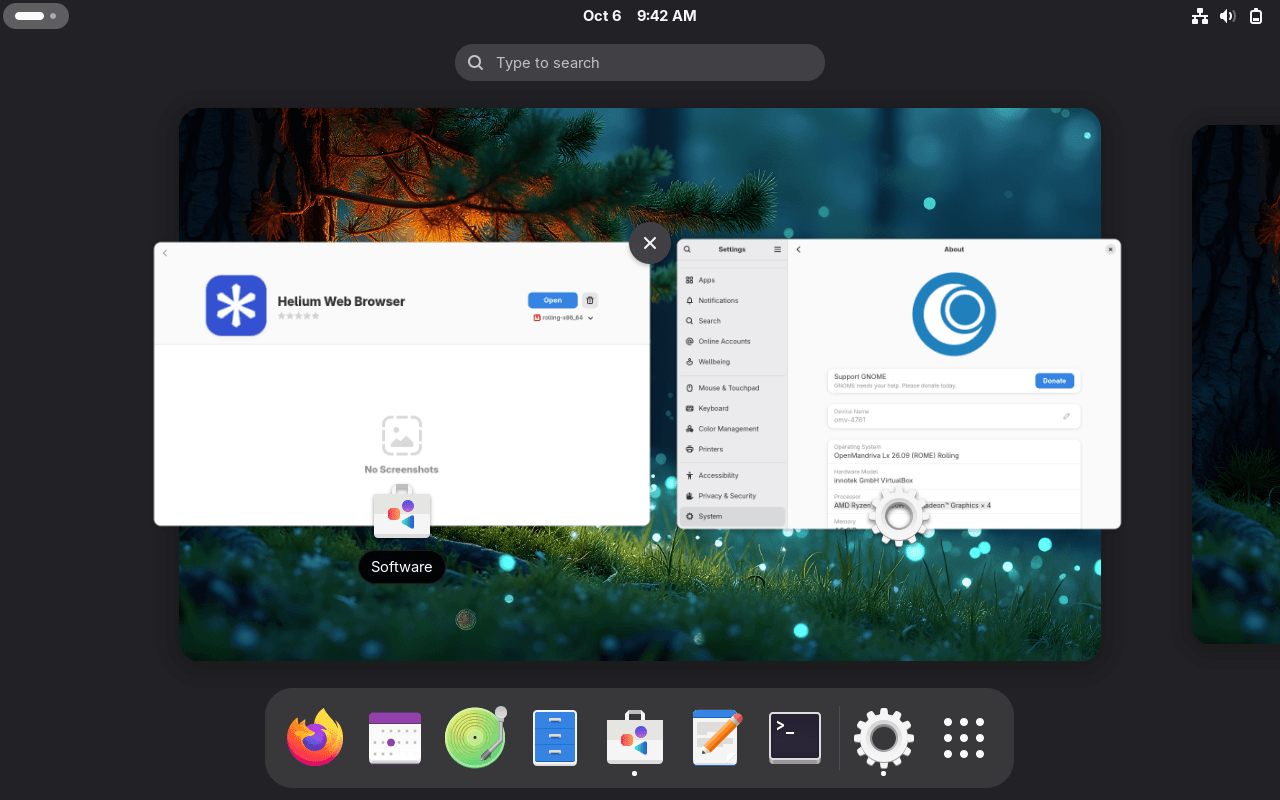Select Privacy & Security in Settings sidebar

[x=733, y=496]
